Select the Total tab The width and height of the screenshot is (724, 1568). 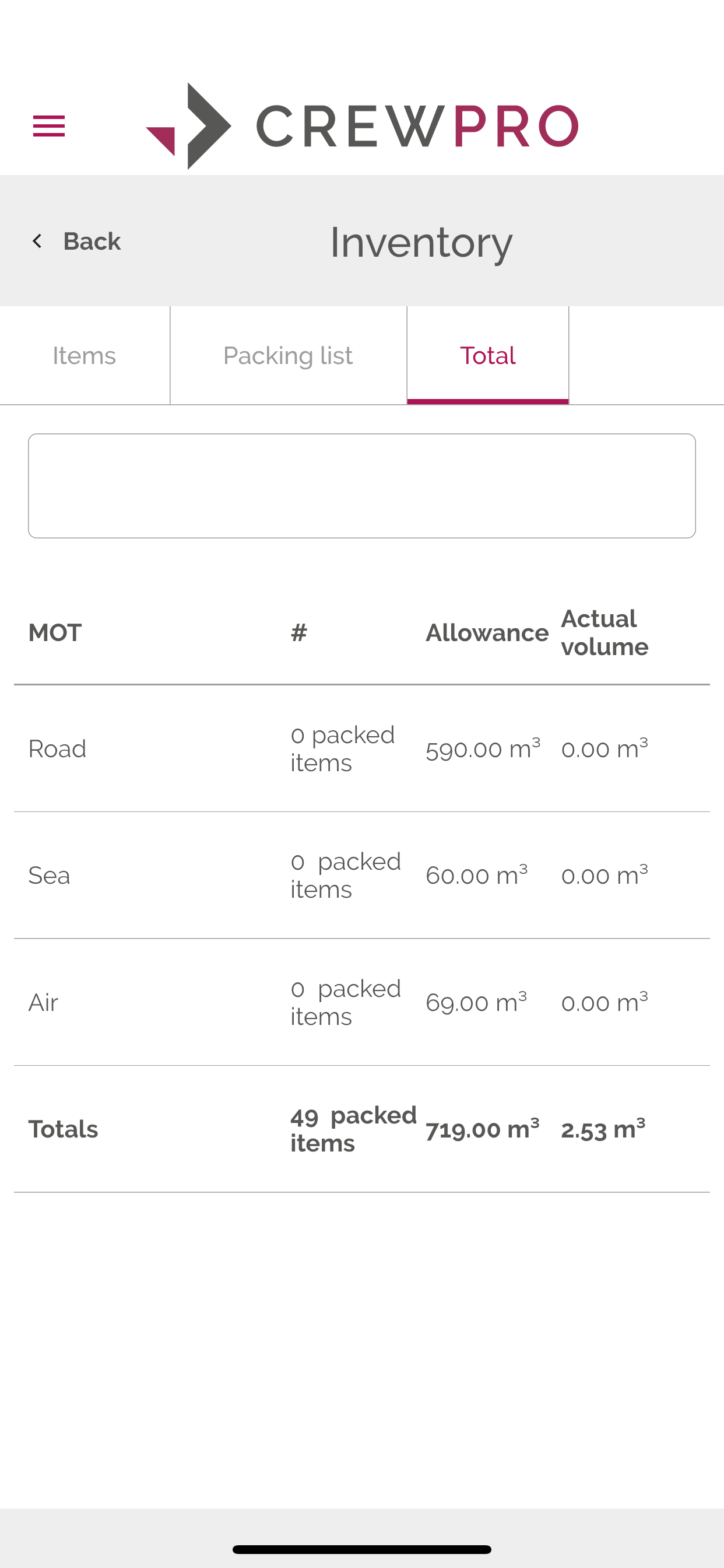pos(487,355)
